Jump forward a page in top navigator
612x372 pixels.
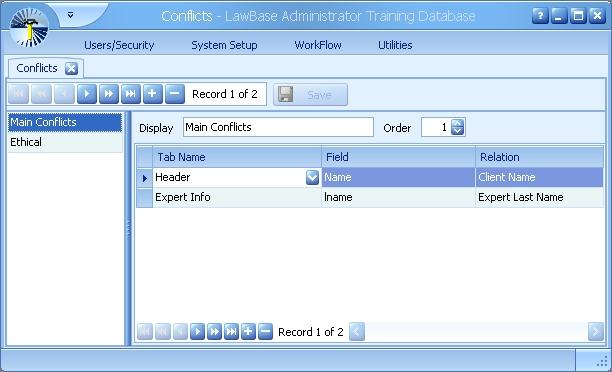coord(109,94)
